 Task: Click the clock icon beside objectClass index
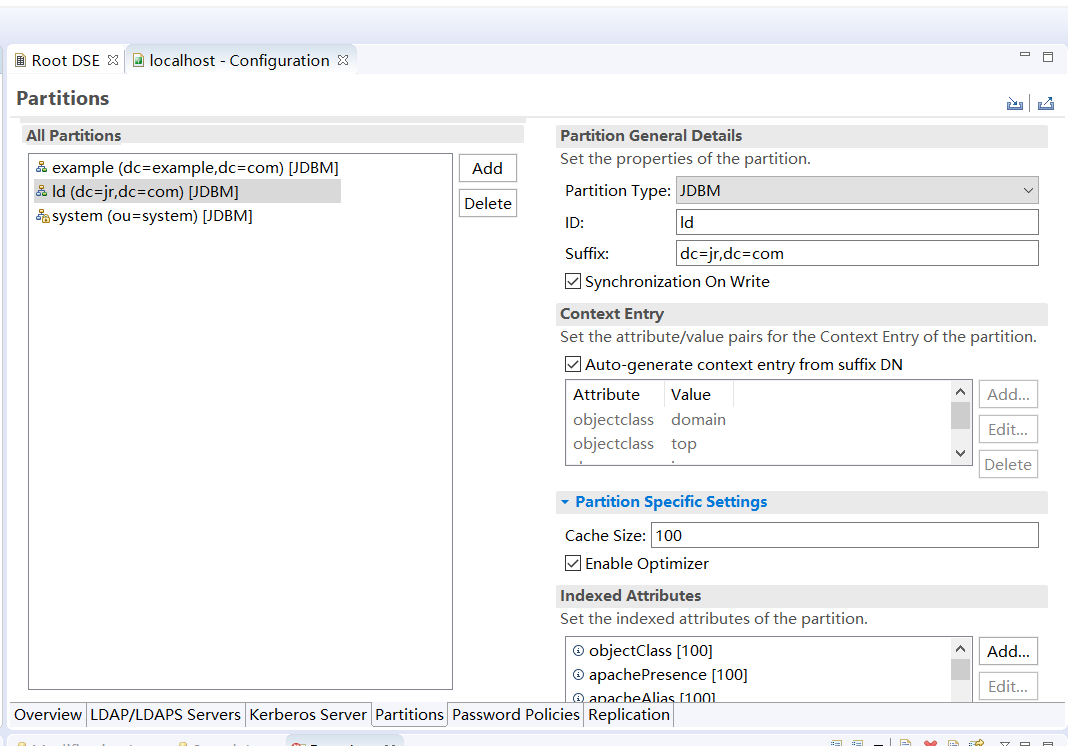pyautogui.click(x=578, y=650)
